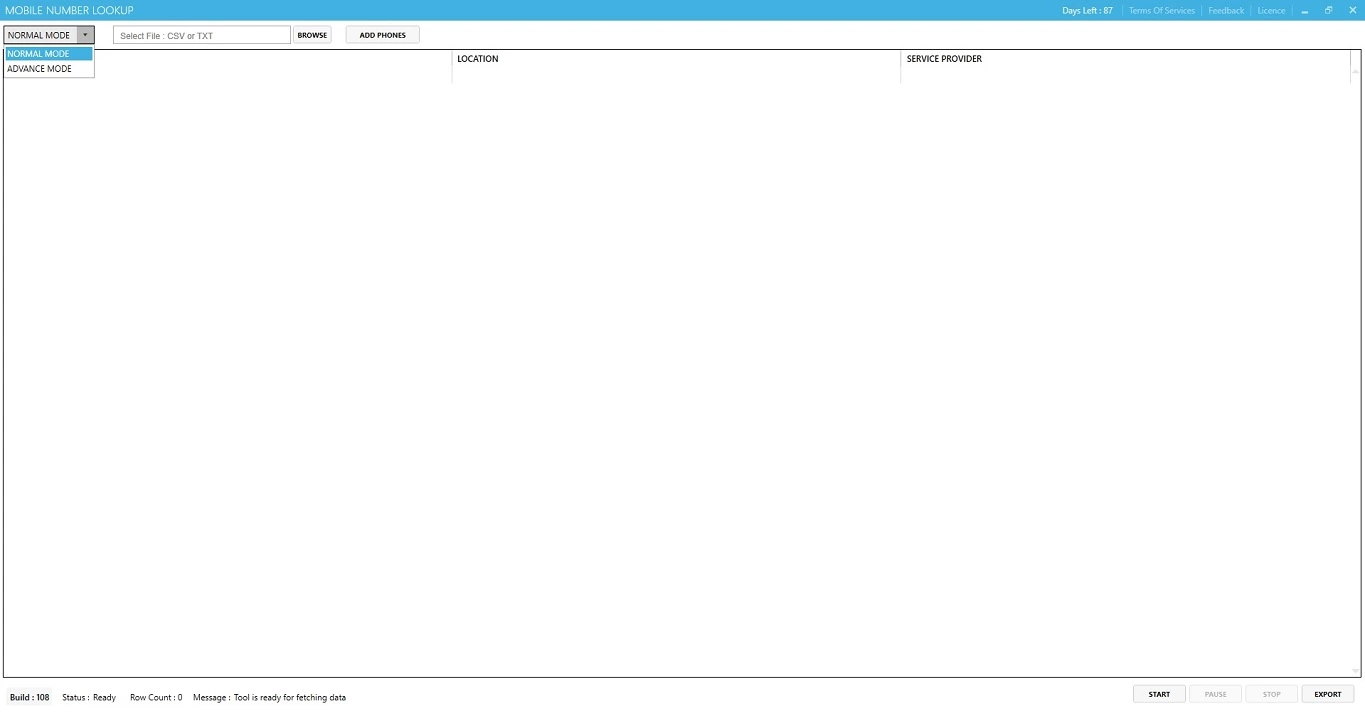The height and width of the screenshot is (716, 1365).
Task: Restore down the application window
Action: 1329,11
